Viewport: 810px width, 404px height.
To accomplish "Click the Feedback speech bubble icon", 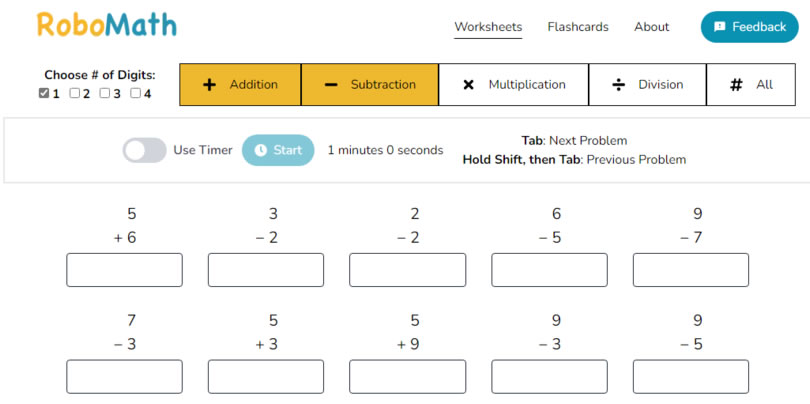I will tap(720, 27).
